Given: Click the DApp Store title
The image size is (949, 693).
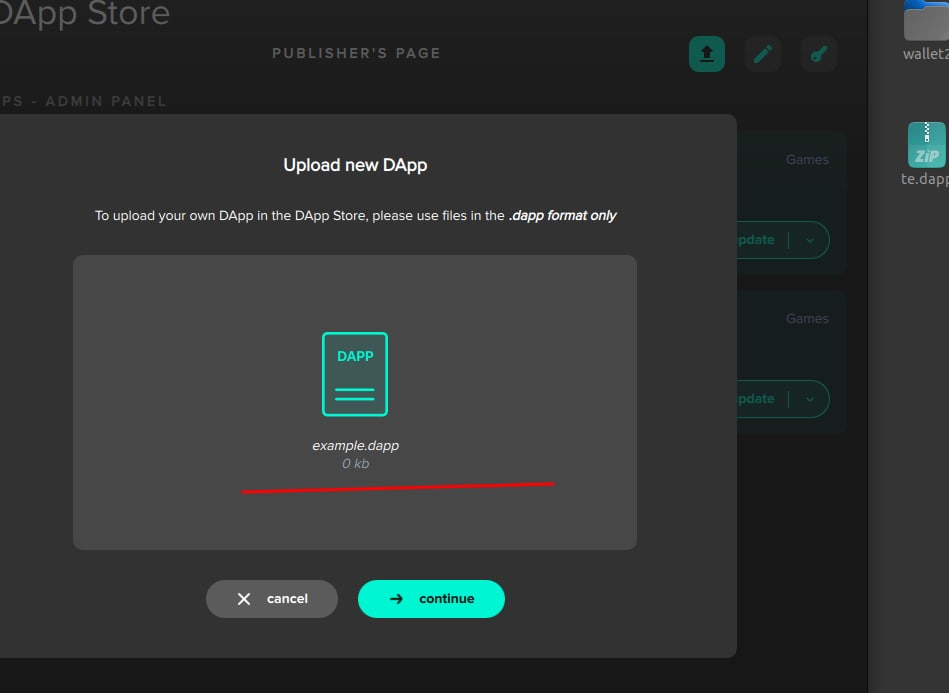Looking at the screenshot, I should point(85,15).
